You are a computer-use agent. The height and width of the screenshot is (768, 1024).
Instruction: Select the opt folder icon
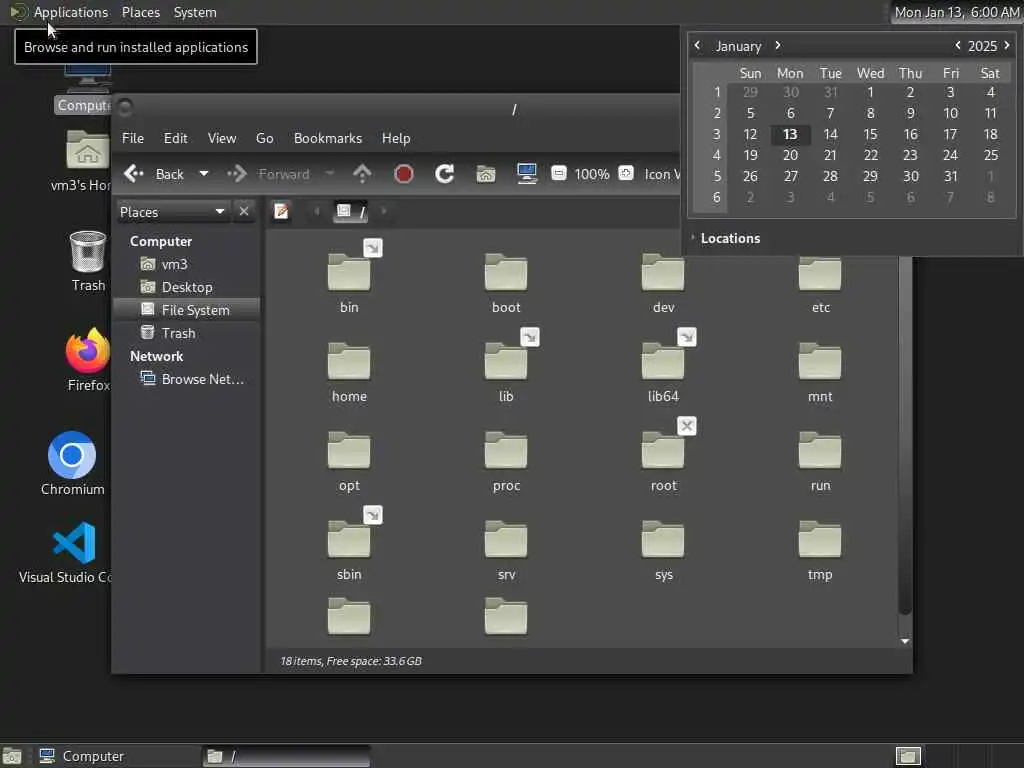tap(349, 451)
